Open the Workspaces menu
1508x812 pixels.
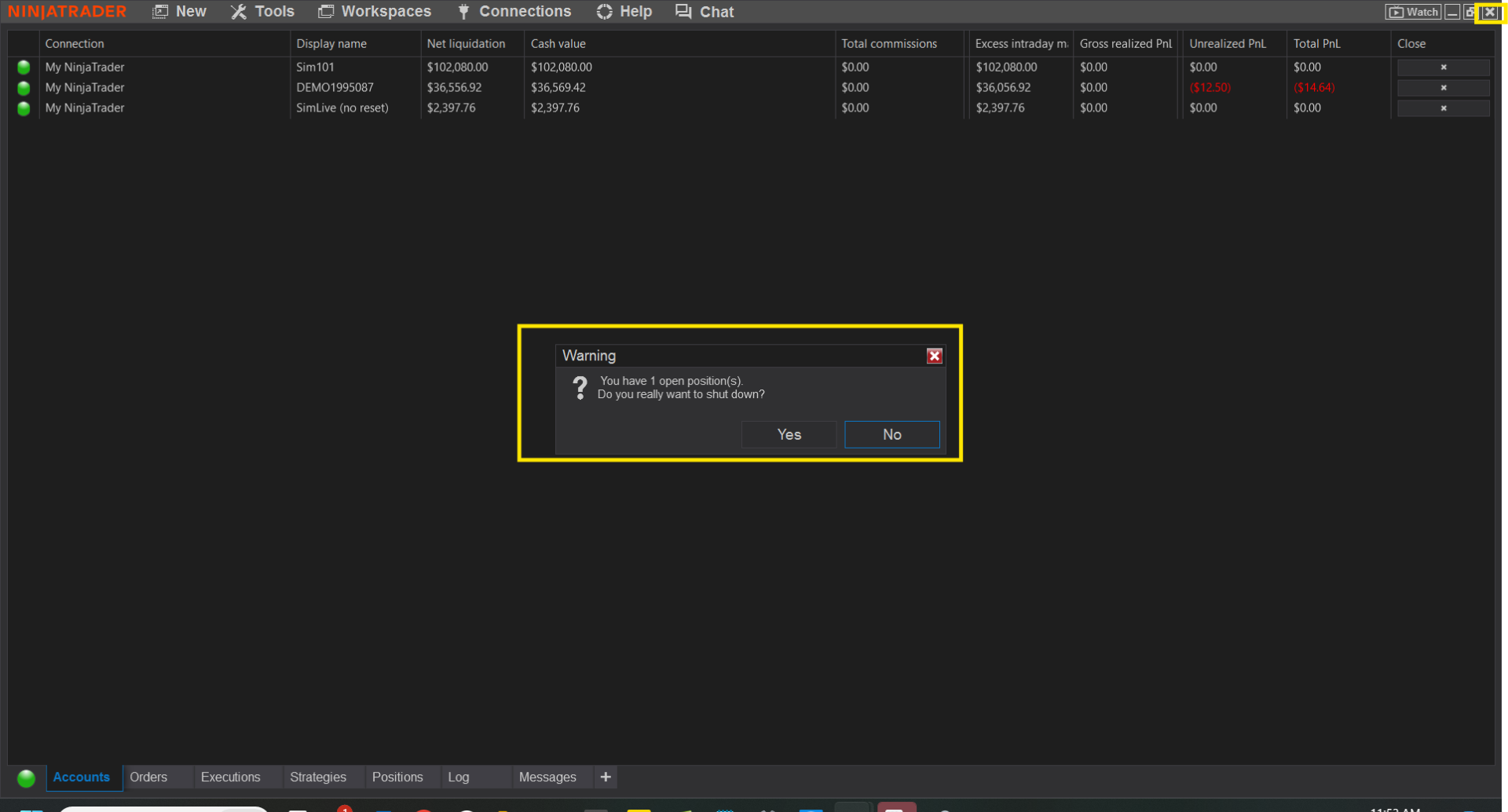point(375,12)
